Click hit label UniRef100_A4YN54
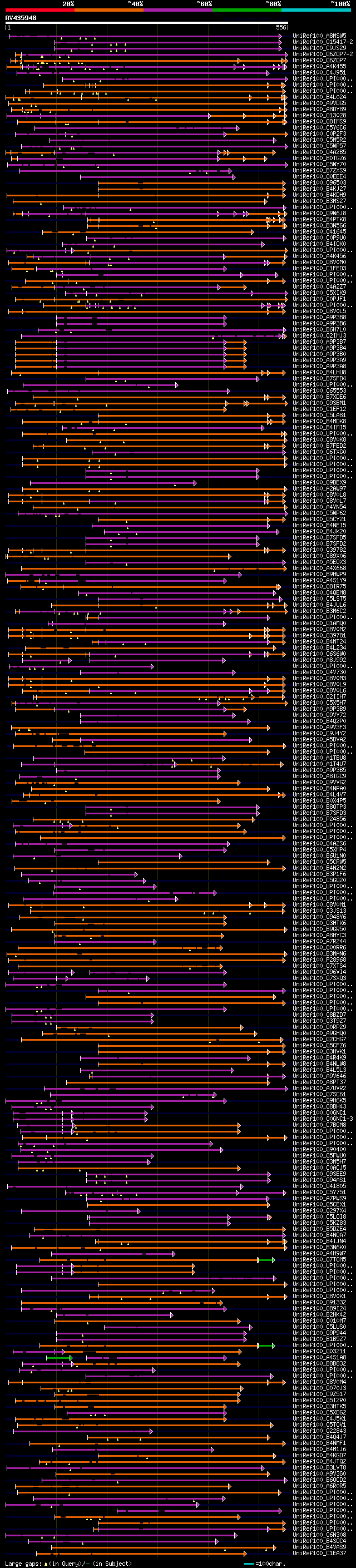The image size is (356, 1568). pos(319,507)
